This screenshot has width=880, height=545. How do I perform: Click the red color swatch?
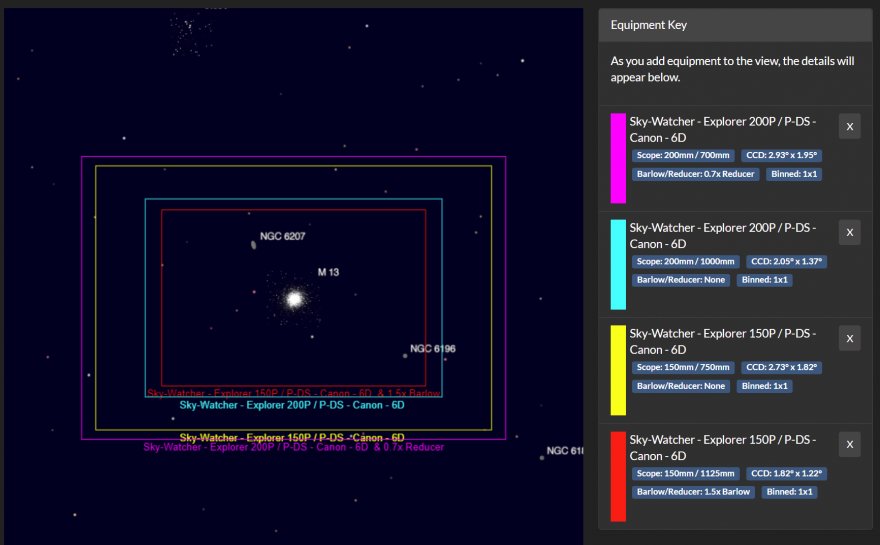click(618, 476)
